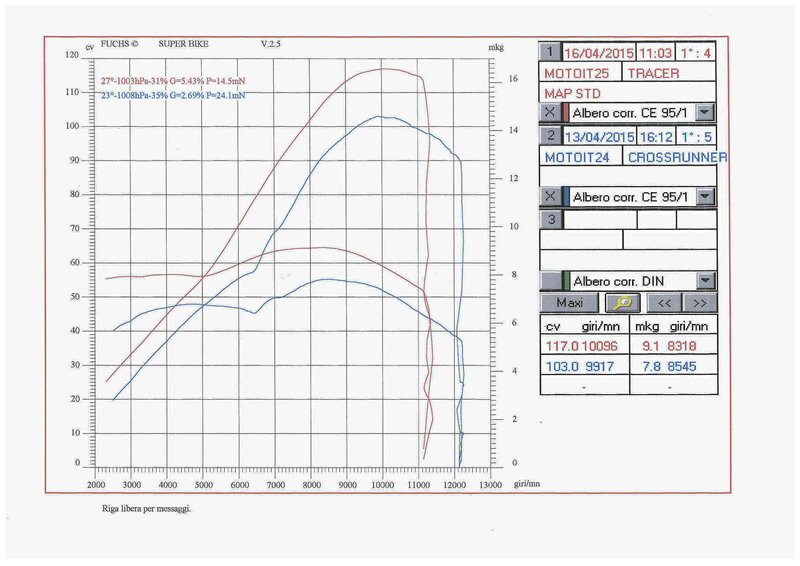
Task: Toggle the empty box for run 3
Action: coord(549,281)
